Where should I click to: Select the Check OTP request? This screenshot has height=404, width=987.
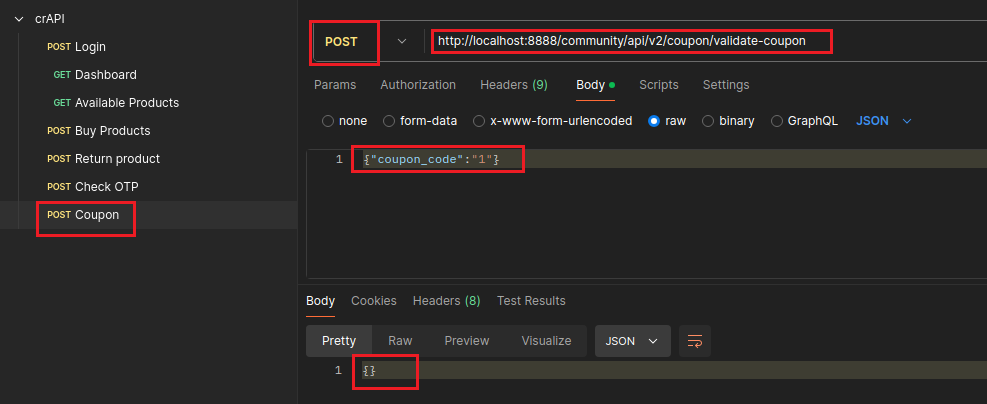(106, 187)
